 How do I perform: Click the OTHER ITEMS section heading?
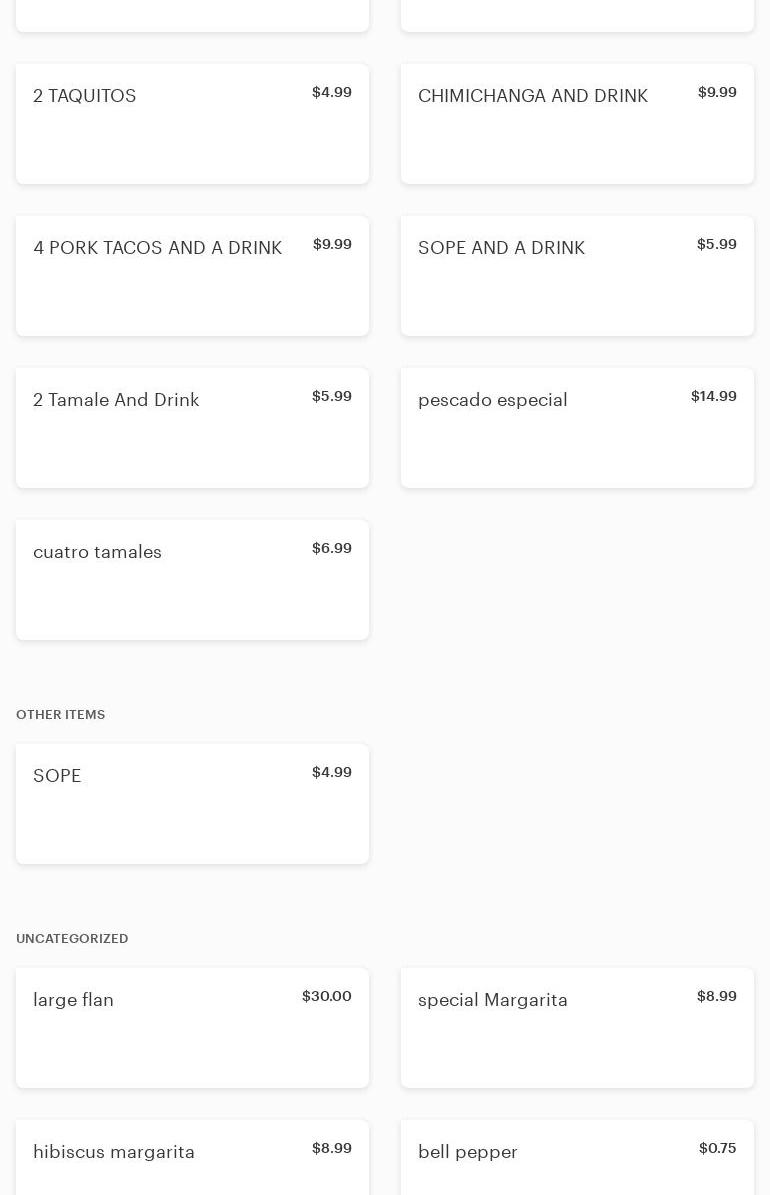[61, 715]
